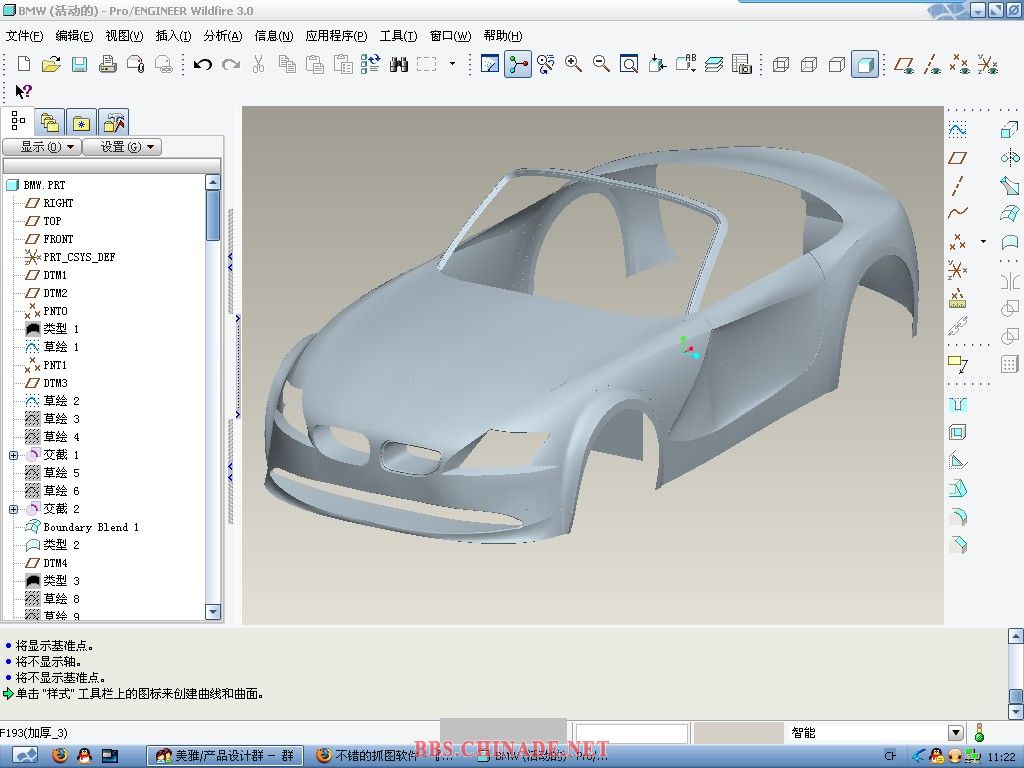The image size is (1024, 768).
Task: Toggle coordinate systems display
Action: pos(987,64)
